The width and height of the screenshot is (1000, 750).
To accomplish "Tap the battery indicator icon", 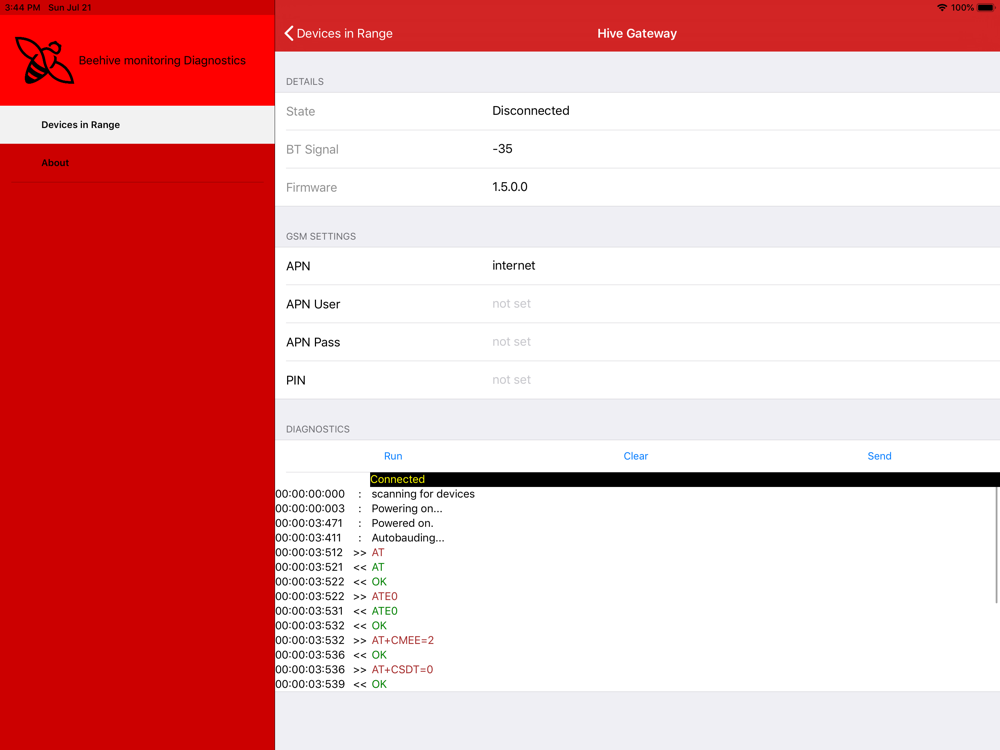I will click(986, 7).
